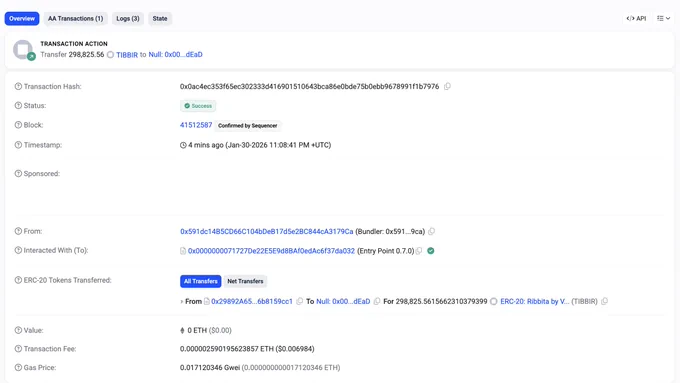This screenshot has width=680, height=383.
Task: Click Block help icon
Action: coord(18,125)
